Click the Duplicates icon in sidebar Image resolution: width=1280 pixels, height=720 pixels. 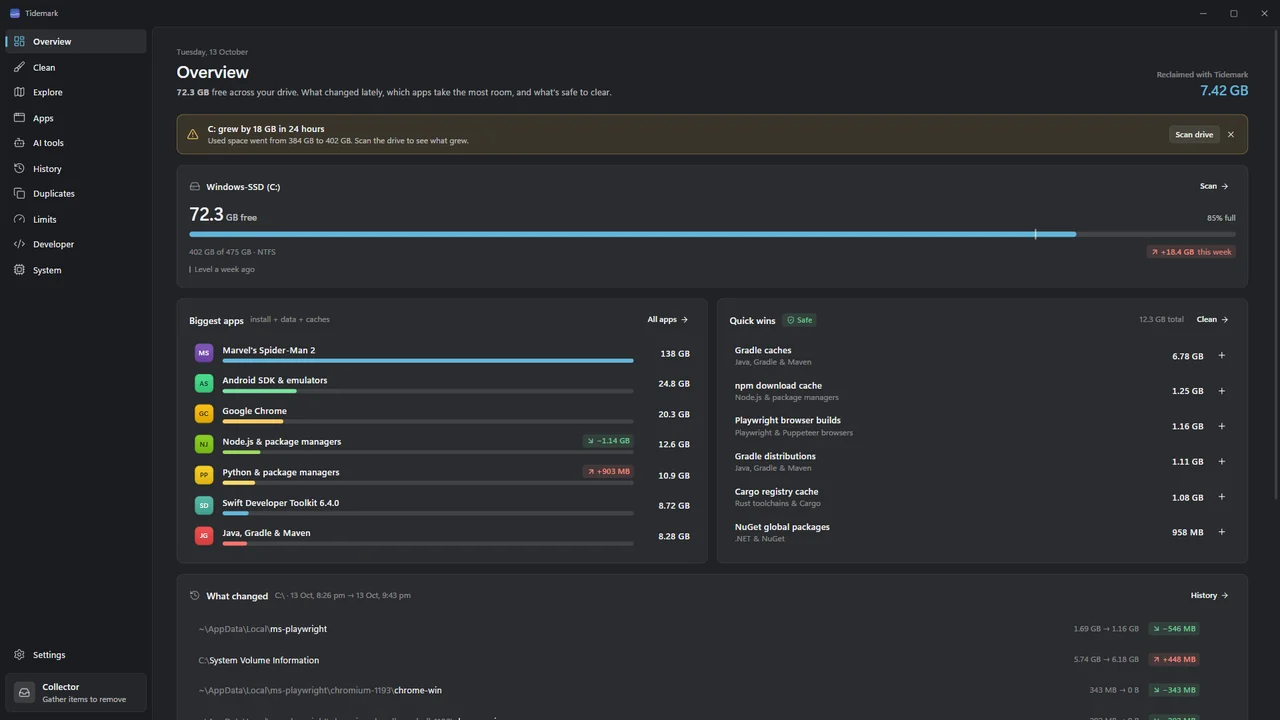[x=19, y=193]
